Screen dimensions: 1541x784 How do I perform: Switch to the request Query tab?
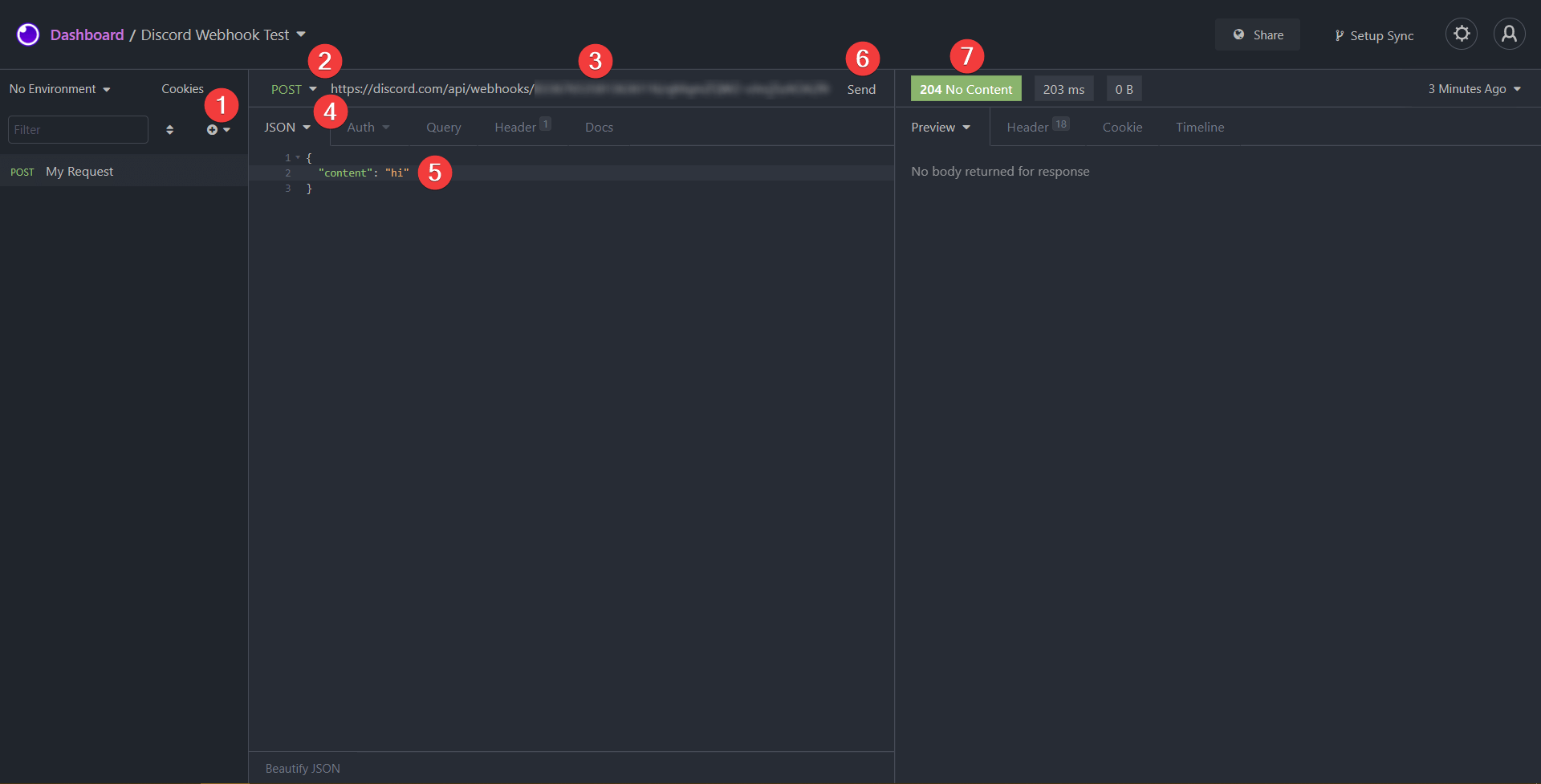coord(443,127)
